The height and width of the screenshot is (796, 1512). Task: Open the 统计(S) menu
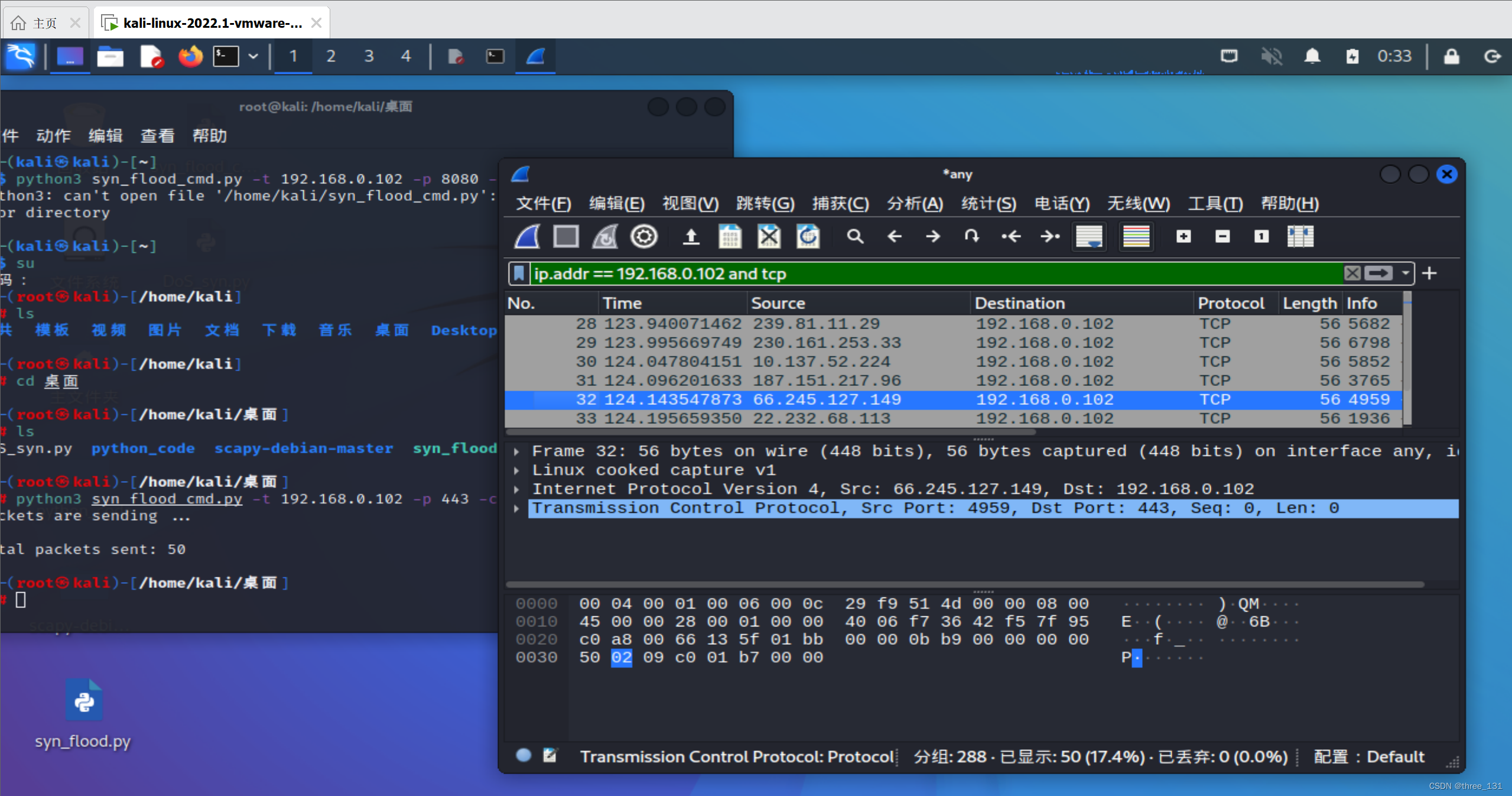988,204
